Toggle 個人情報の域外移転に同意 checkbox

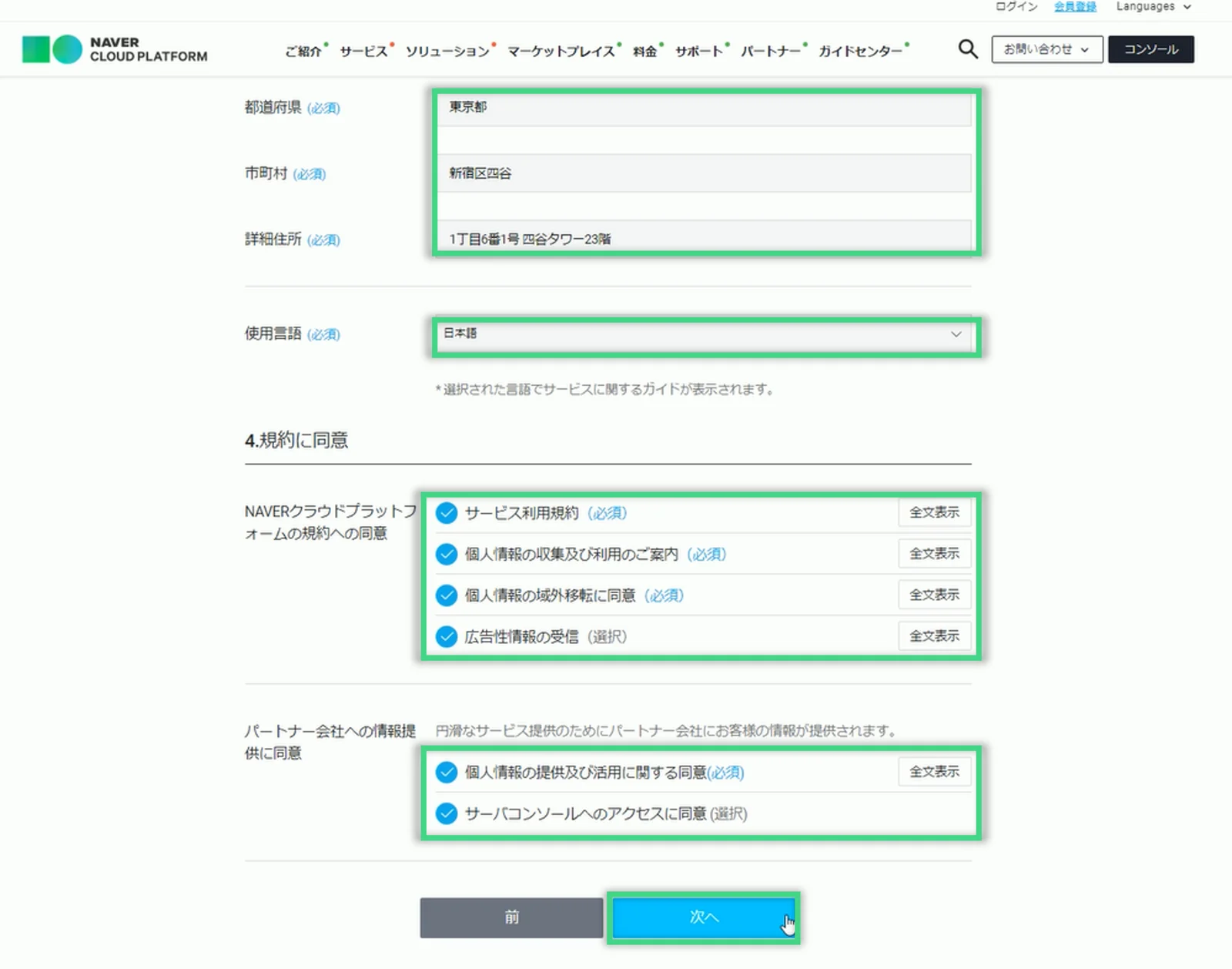(x=447, y=595)
